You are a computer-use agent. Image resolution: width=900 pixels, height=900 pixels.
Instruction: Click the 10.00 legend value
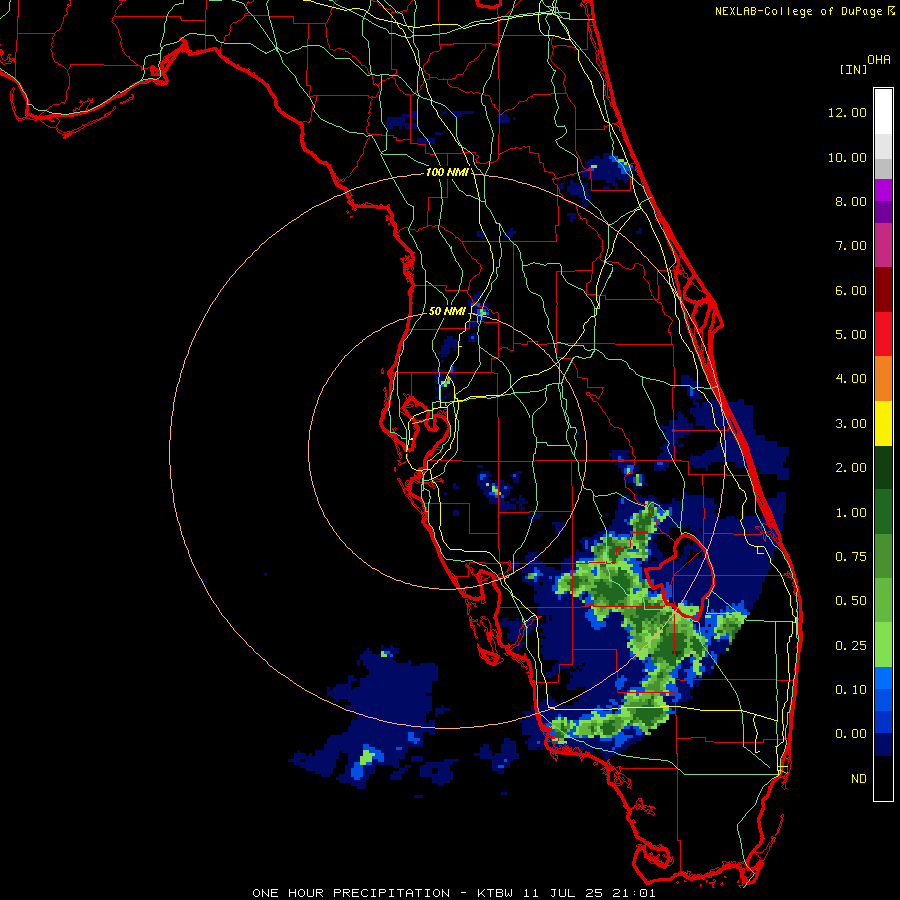[x=847, y=157]
